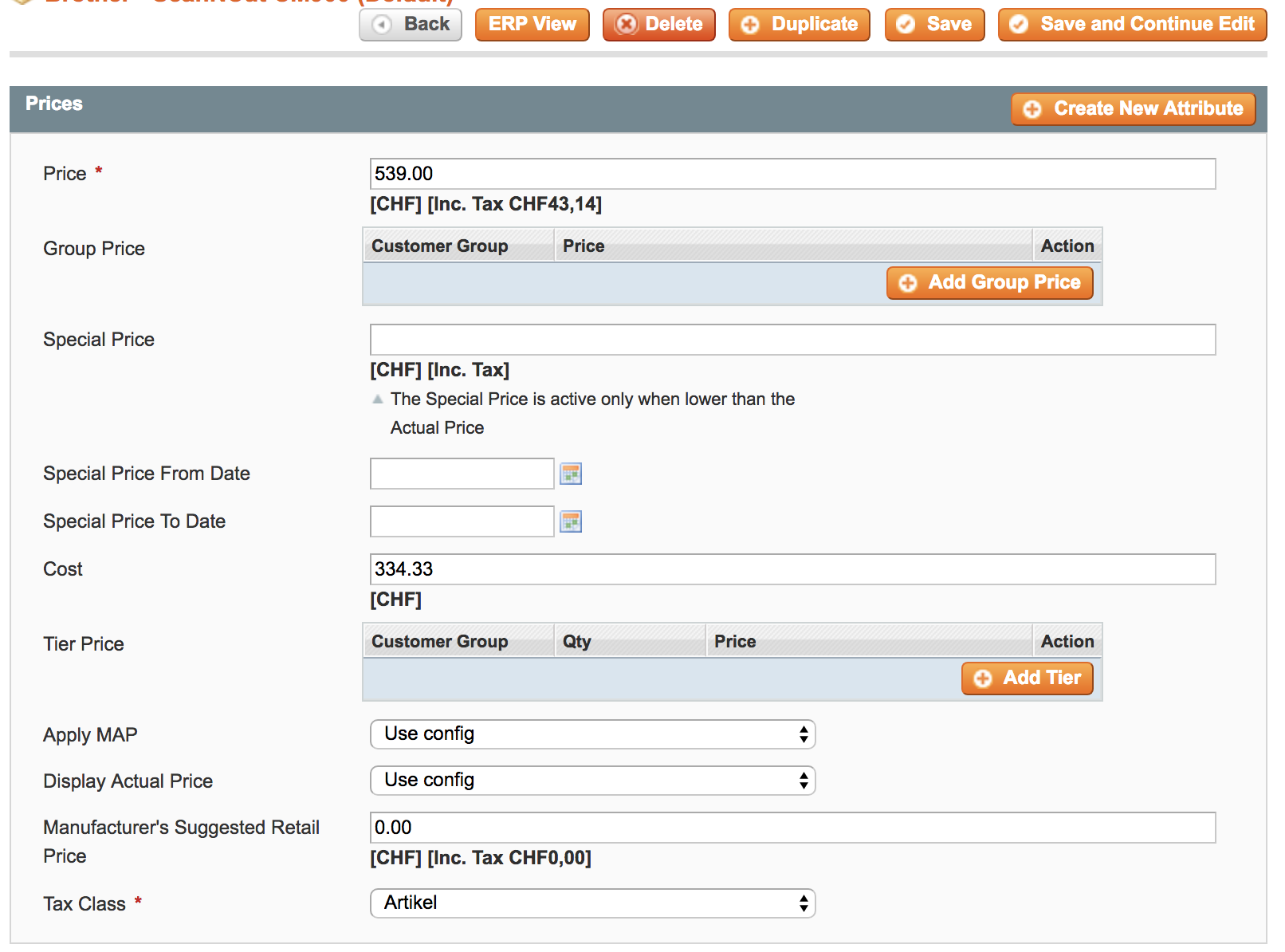
Task: Click the ERP View button
Action: 532,25
